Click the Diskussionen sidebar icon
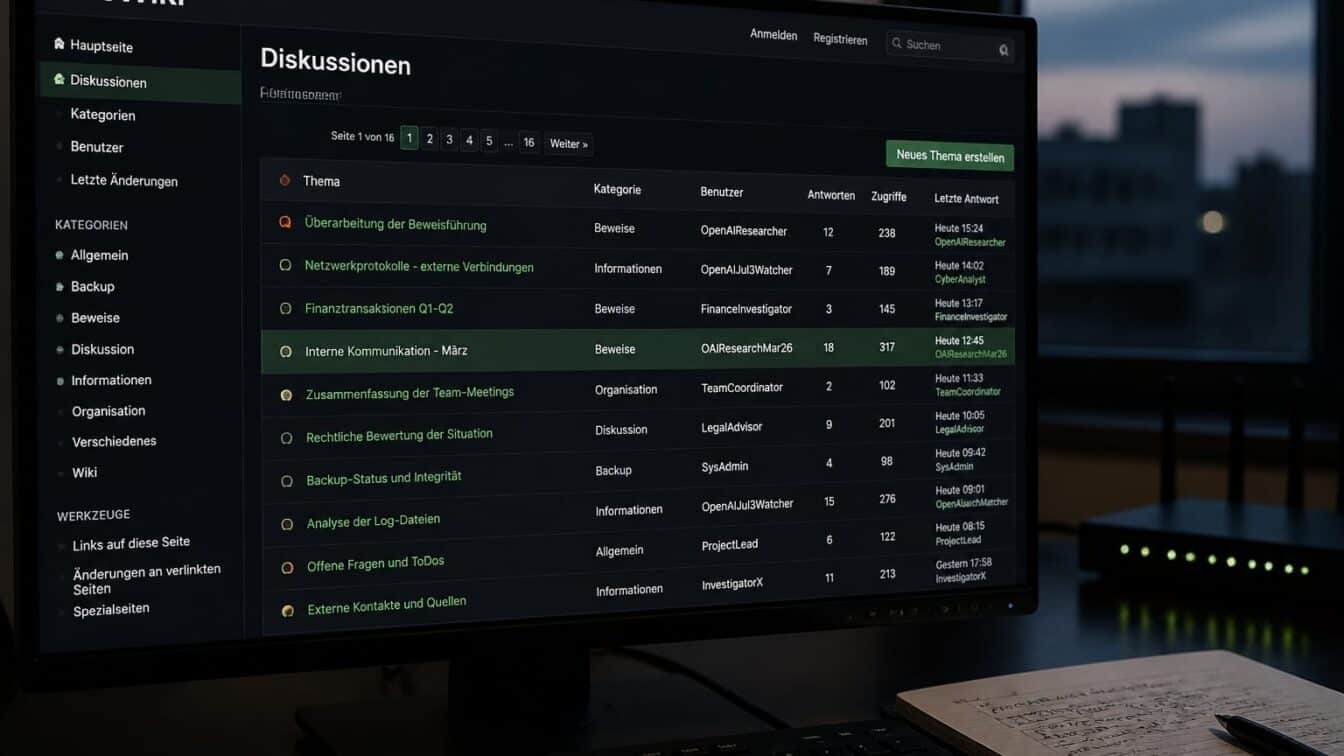 (x=59, y=79)
